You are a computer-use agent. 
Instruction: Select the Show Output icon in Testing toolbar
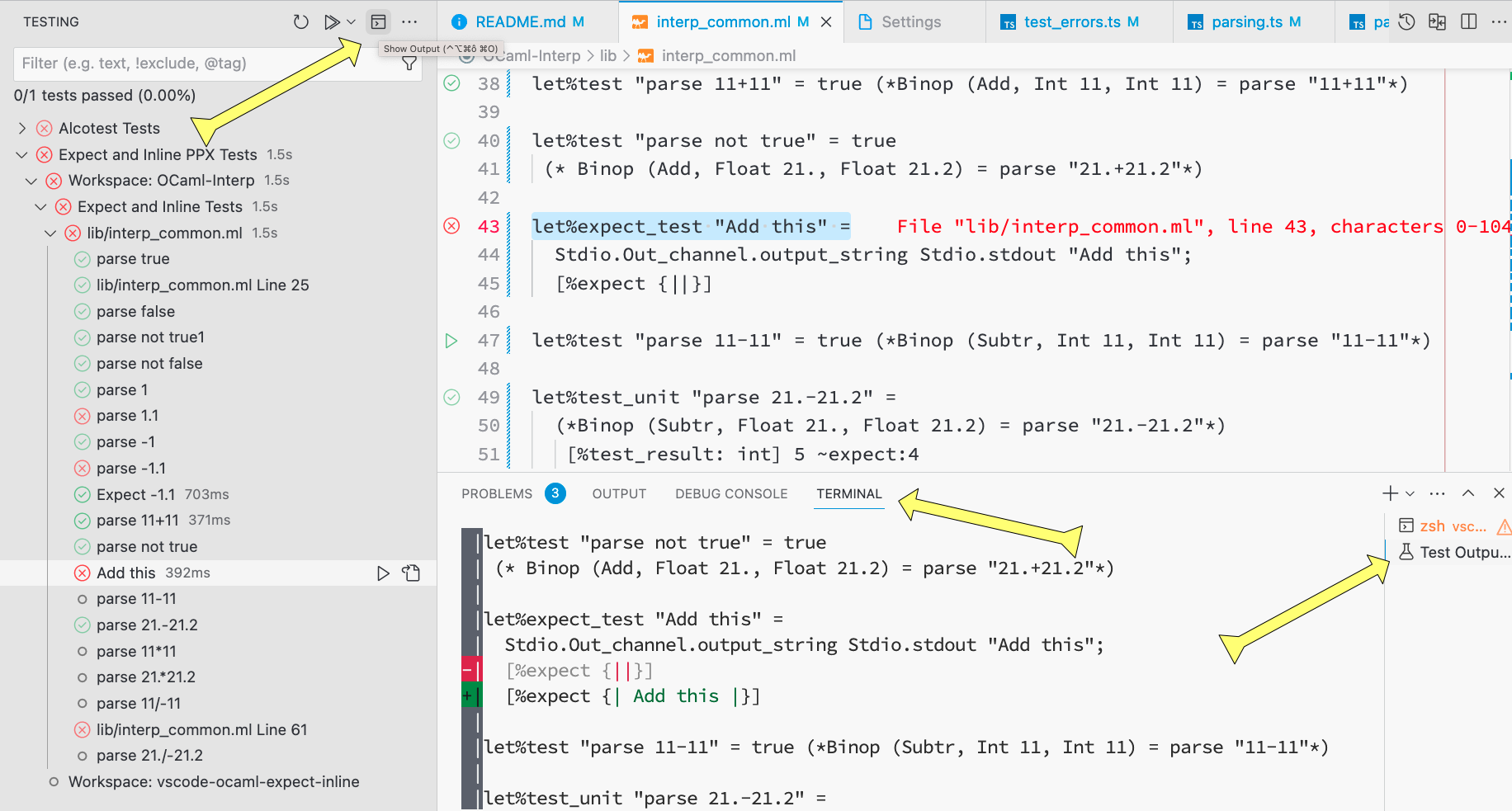pyautogui.click(x=377, y=21)
